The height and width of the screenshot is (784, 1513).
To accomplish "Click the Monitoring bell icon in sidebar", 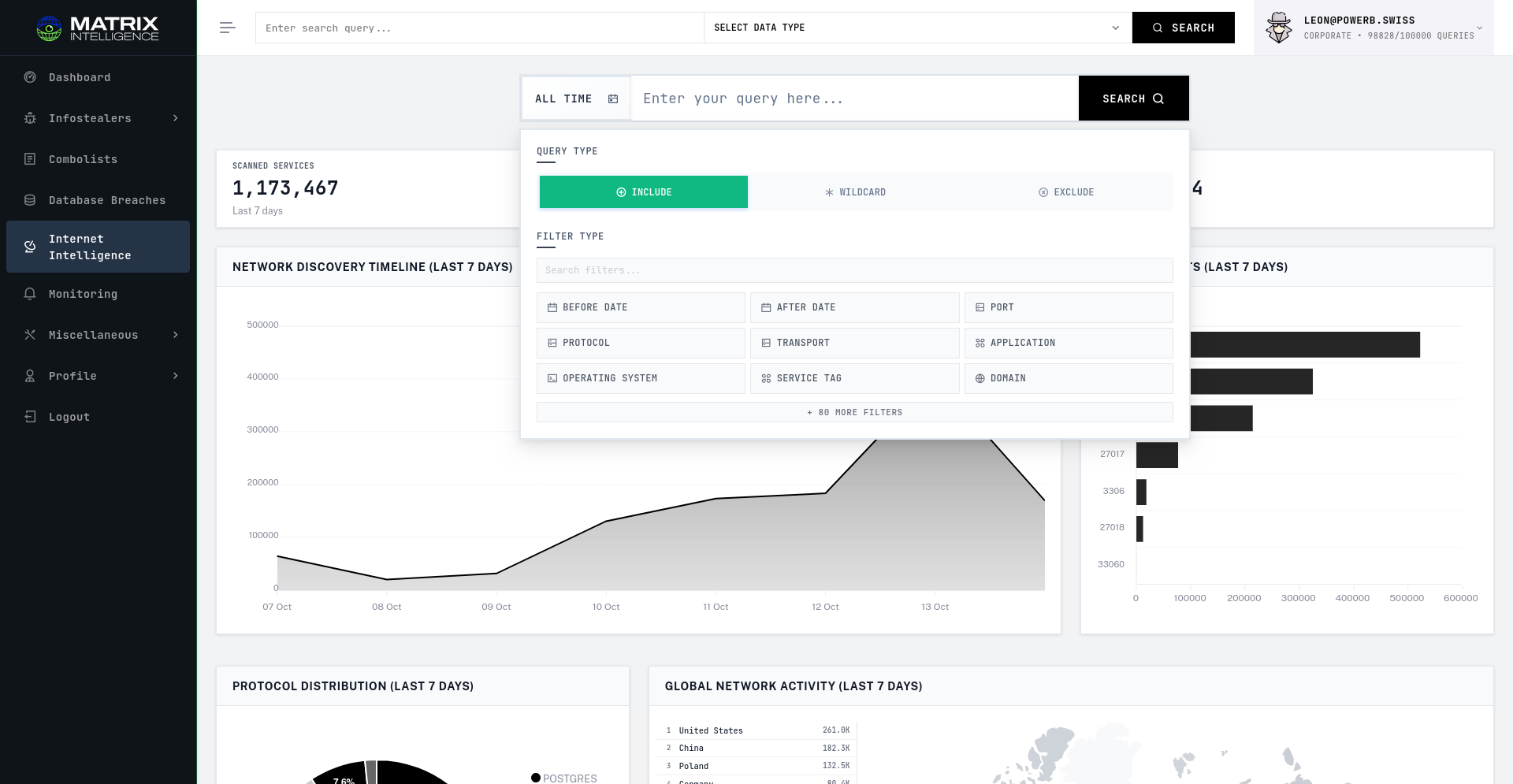I will pos(30,294).
